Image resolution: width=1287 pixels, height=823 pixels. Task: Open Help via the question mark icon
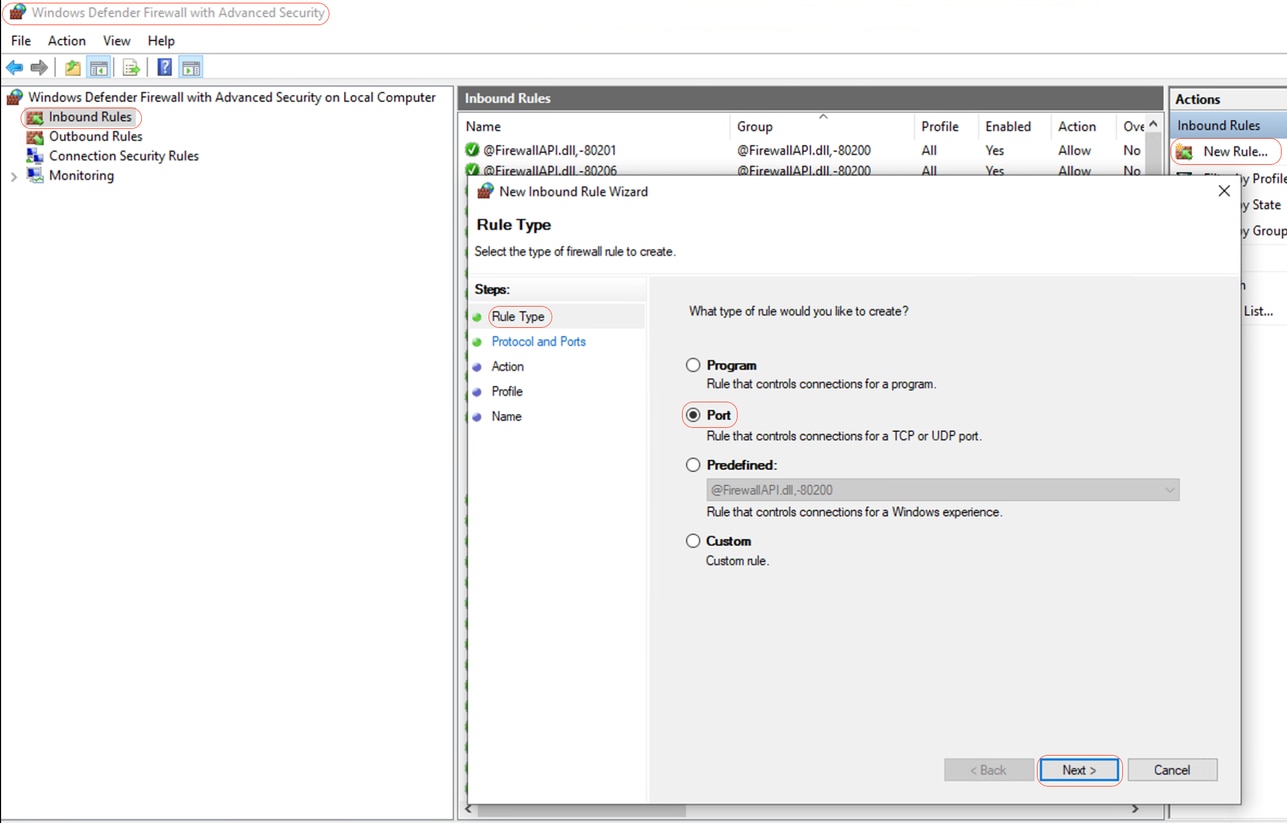pyautogui.click(x=164, y=68)
